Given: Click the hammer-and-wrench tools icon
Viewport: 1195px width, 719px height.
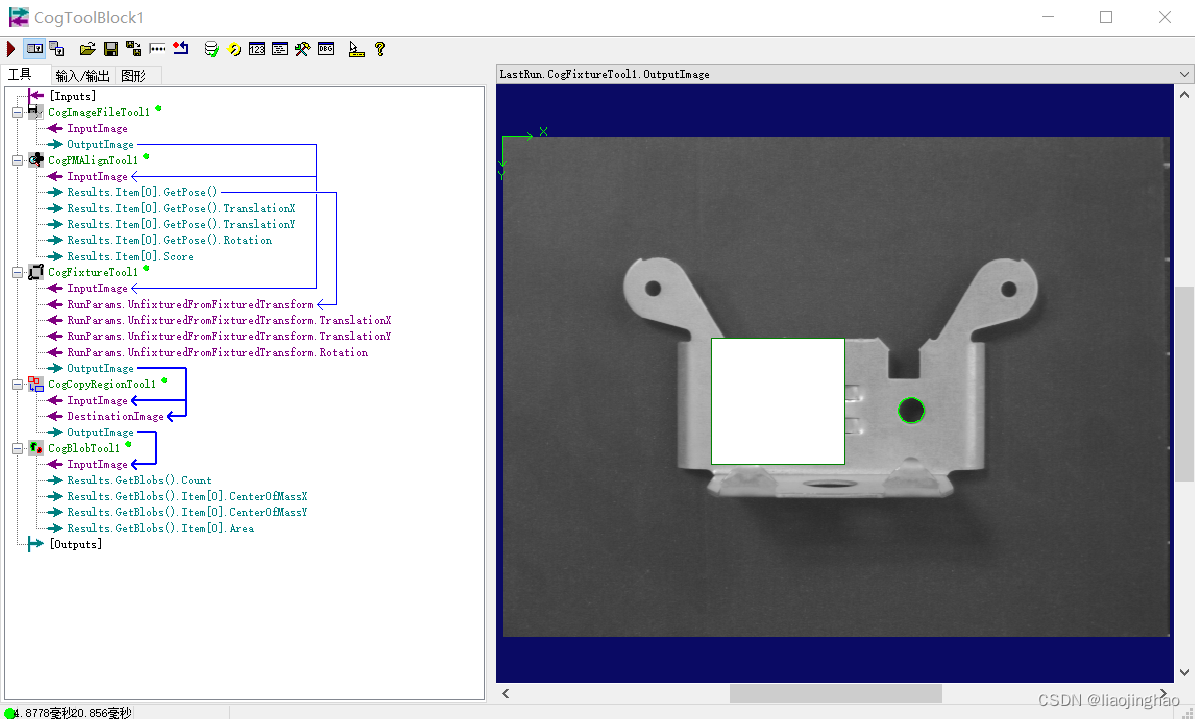Looking at the screenshot, I should tap(303, 48).
